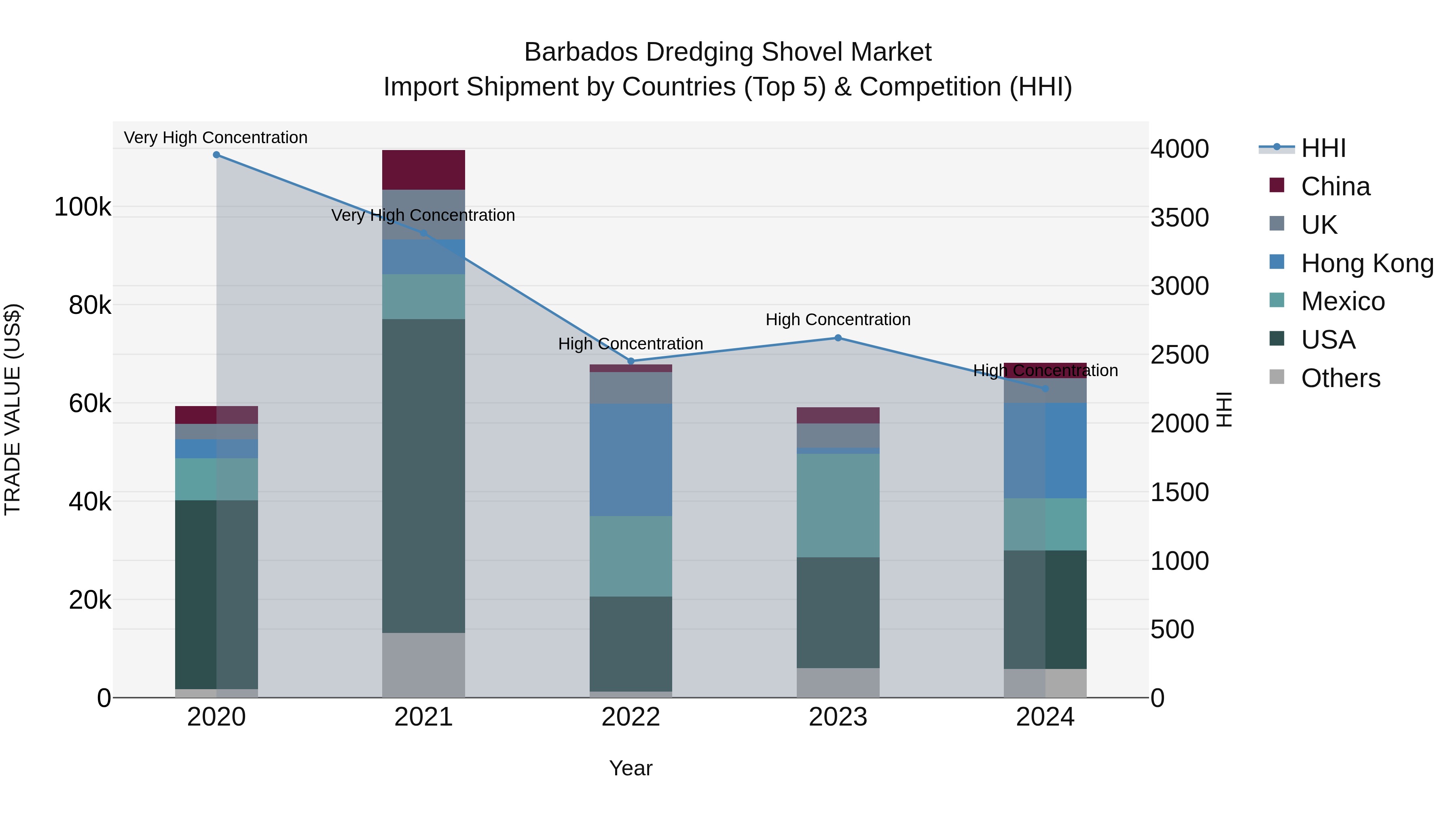Click the chart title 'Barbados Dredging Shovel Market'
The width and height of the screenshot is (1456, 819).
pyautogui.click(x=728, y=52)
